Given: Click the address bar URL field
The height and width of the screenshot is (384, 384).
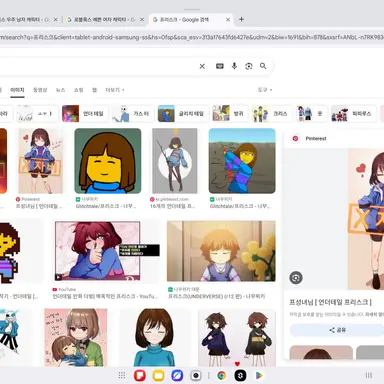Looking at the screenshot, I should [x=192, y=37].
